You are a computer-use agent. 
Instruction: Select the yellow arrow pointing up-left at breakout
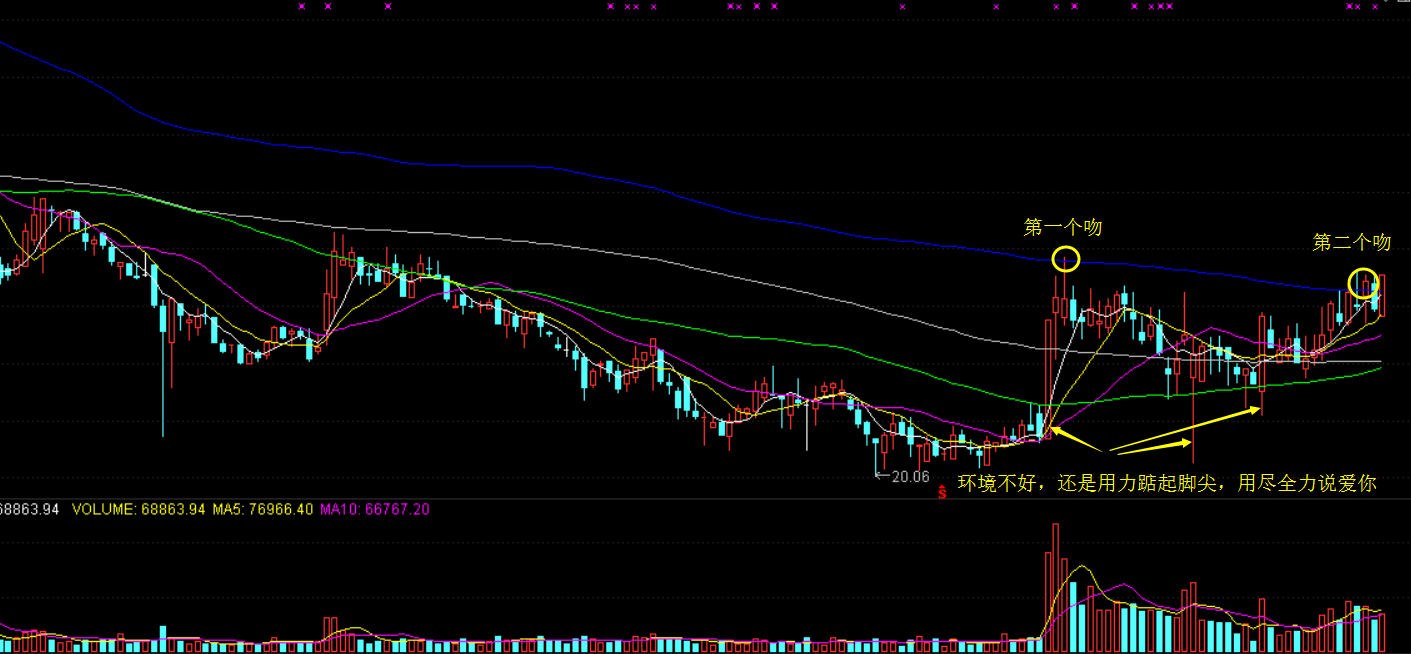coord(1075,438)
